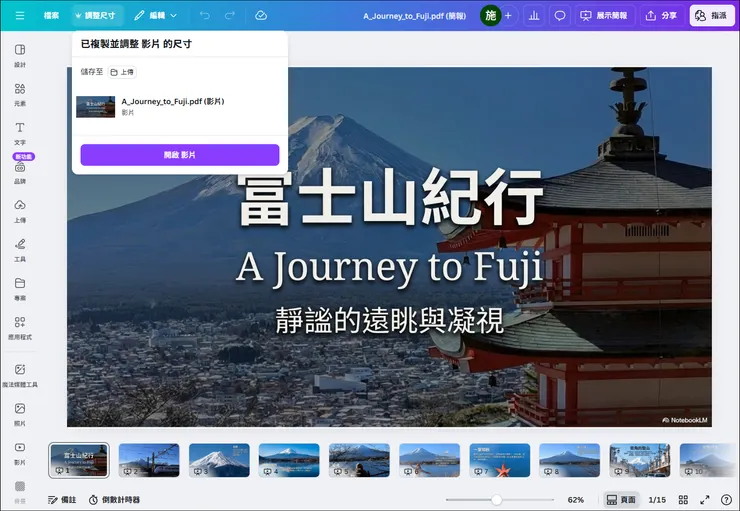Screen dimensions: 740x511
Task: Open the 倒數計時器 (Timer) tool
Action: pos(115,500)
